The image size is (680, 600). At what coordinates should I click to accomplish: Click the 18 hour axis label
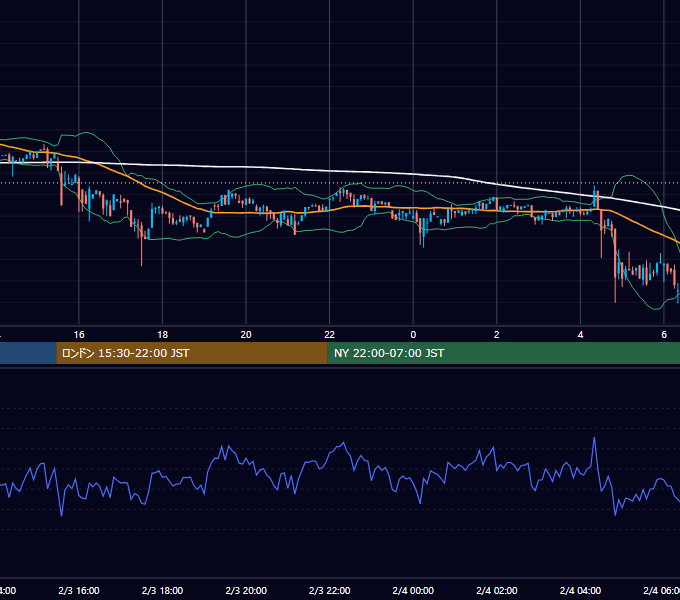click(162, 335)
